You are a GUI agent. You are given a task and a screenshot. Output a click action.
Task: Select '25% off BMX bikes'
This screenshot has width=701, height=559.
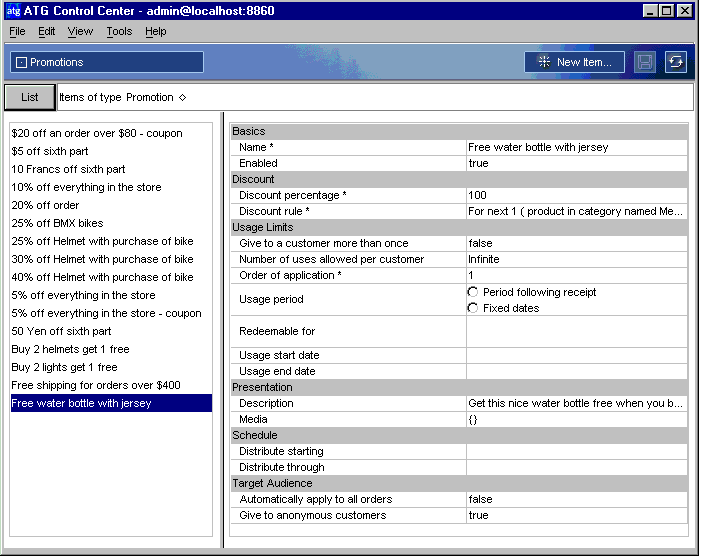(x=111, y=223)
